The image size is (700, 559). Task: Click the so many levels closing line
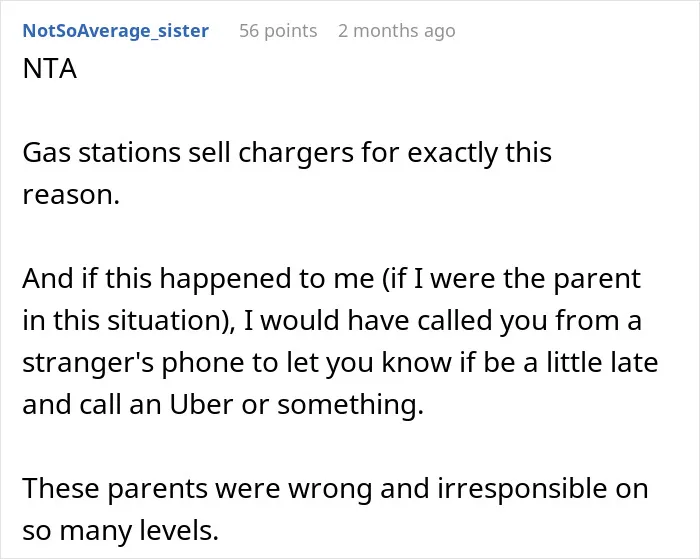click(x=121, y=530)
